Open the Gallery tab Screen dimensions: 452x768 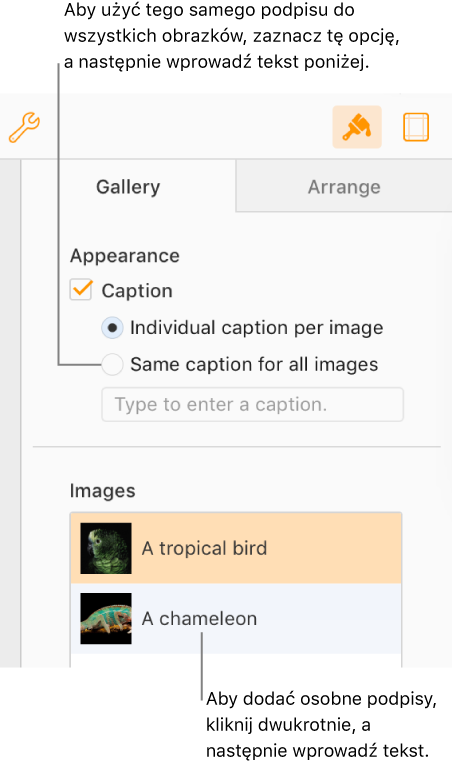(128, 187)
